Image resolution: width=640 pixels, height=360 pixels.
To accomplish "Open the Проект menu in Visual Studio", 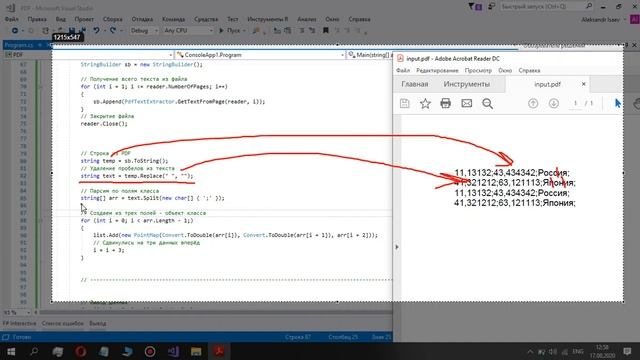I will pyautogui.click(x=84, y=19).
